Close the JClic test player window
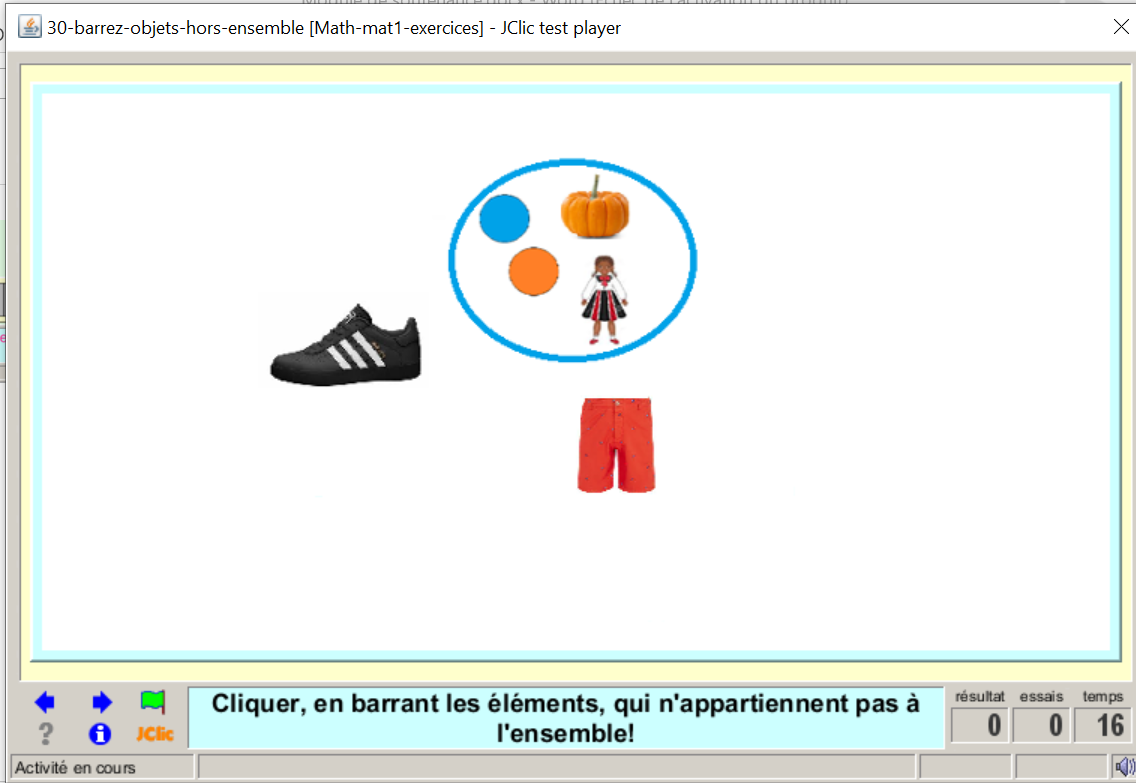This screenshot has height=783, width=1136. point(1121,27)
